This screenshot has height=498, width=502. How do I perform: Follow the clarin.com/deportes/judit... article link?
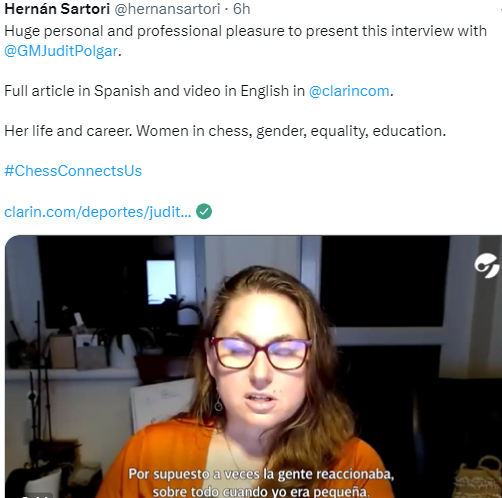pos(98,212)
